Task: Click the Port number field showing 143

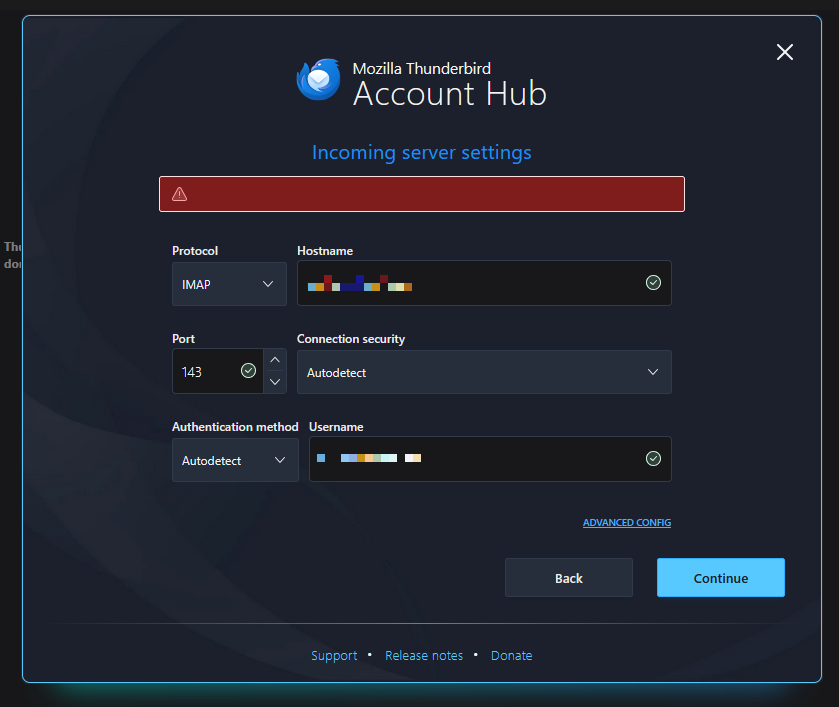Action: 217,371
